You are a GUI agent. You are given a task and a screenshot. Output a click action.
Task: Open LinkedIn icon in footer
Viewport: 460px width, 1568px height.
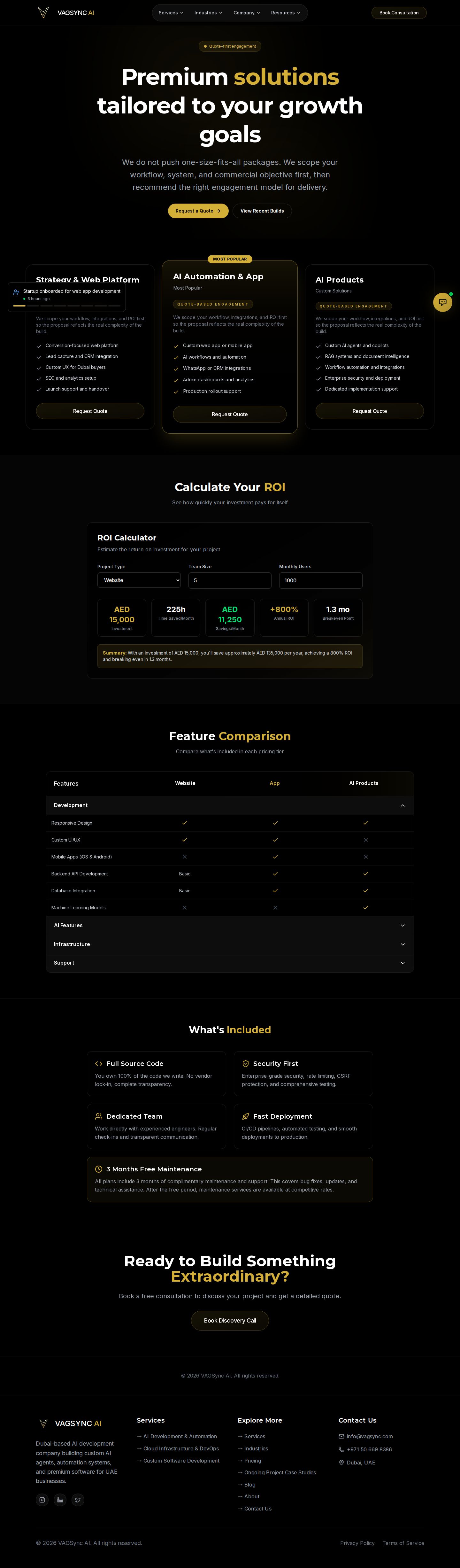point(60,1500)
